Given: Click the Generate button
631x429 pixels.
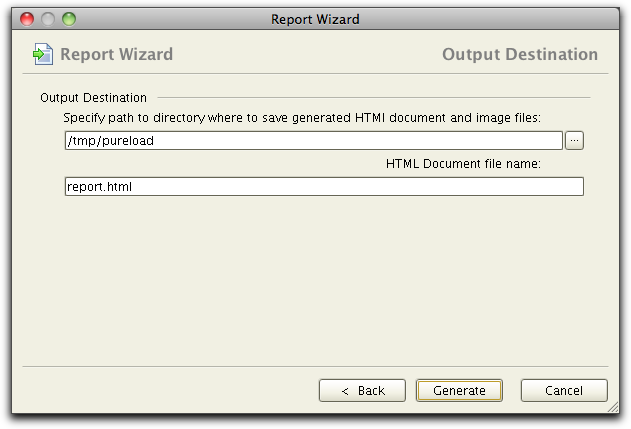Looking at the screenshot, I should pyautogui.click(x=459, y=390).
